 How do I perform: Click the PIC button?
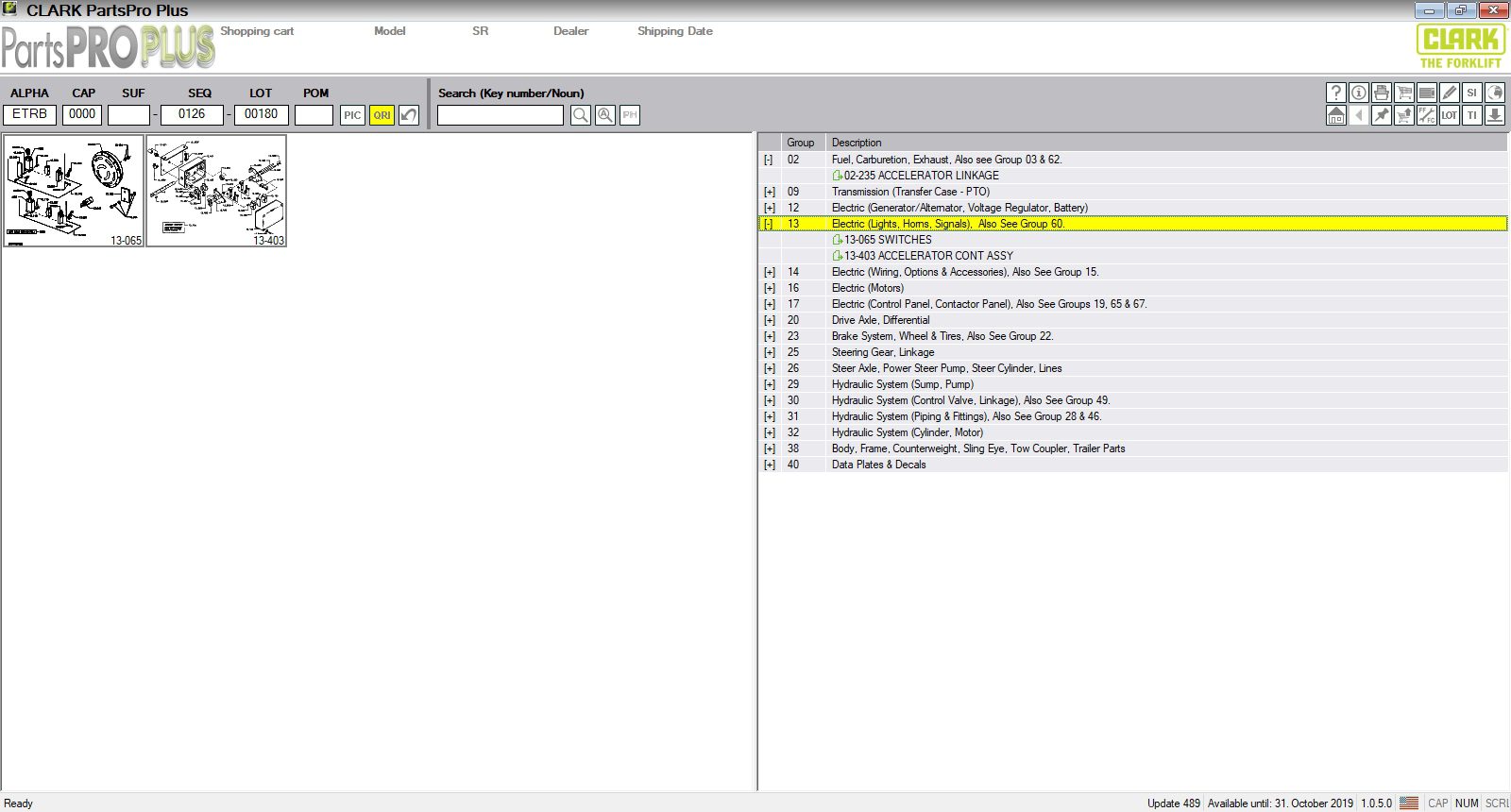point(352,115)
